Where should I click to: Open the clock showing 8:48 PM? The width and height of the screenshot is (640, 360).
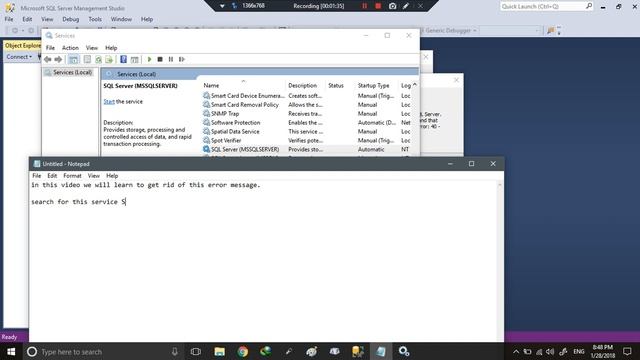coord(603,351)
